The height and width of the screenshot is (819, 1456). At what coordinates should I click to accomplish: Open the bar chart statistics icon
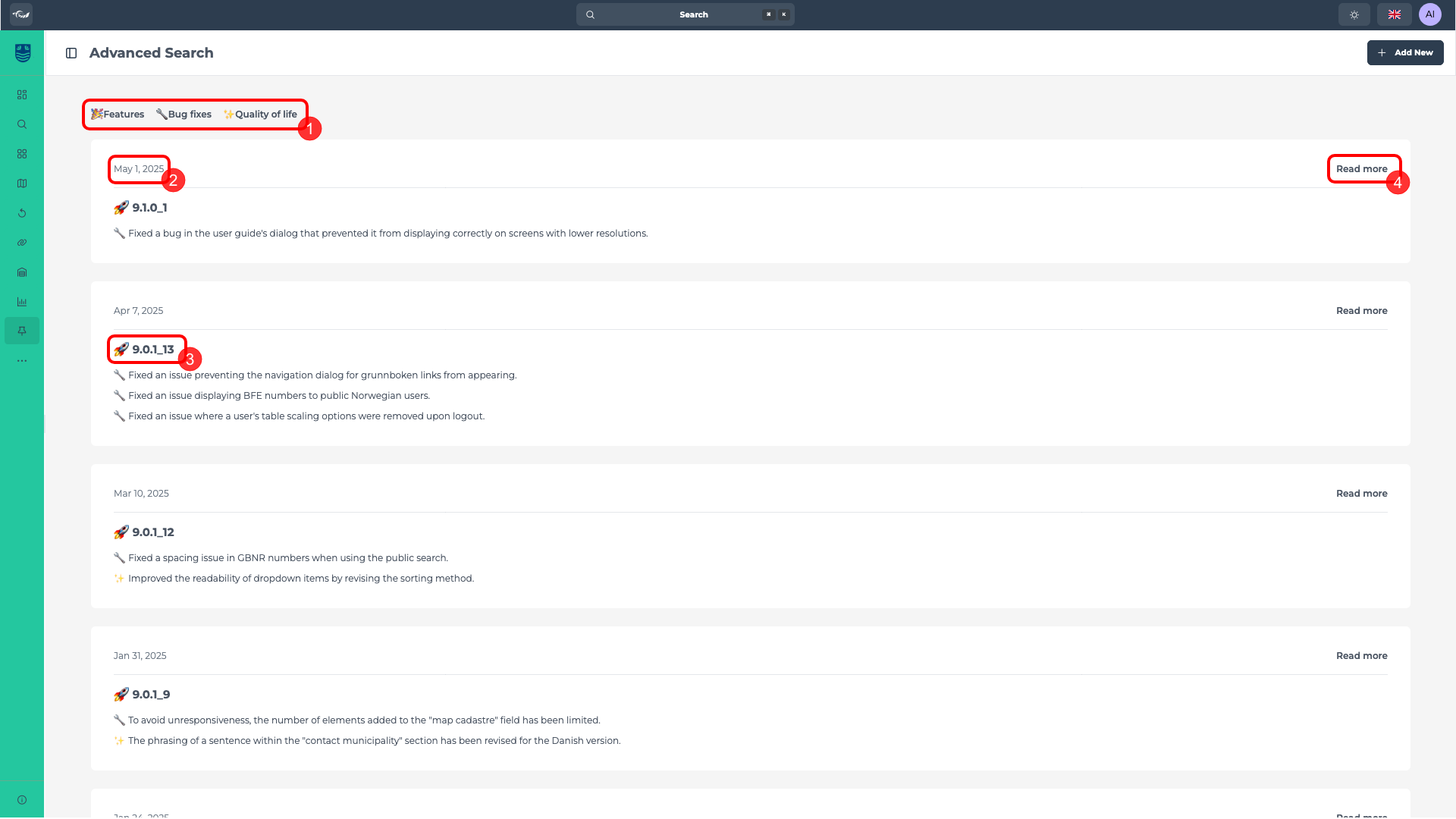point(22,302)
